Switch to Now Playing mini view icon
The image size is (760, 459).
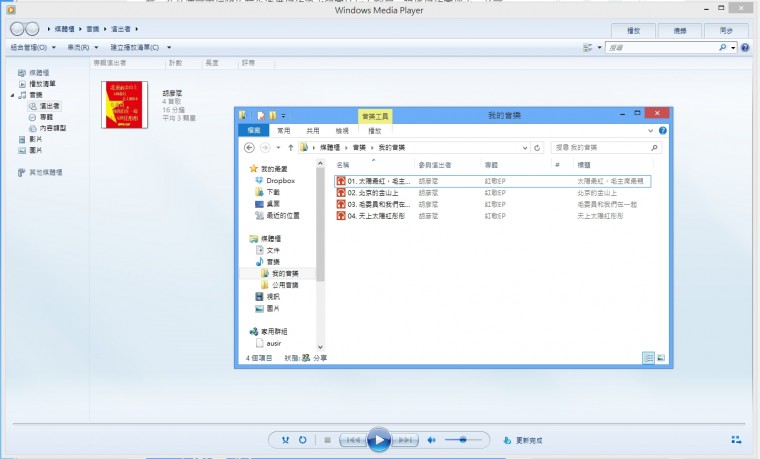[x=736, y=440]
